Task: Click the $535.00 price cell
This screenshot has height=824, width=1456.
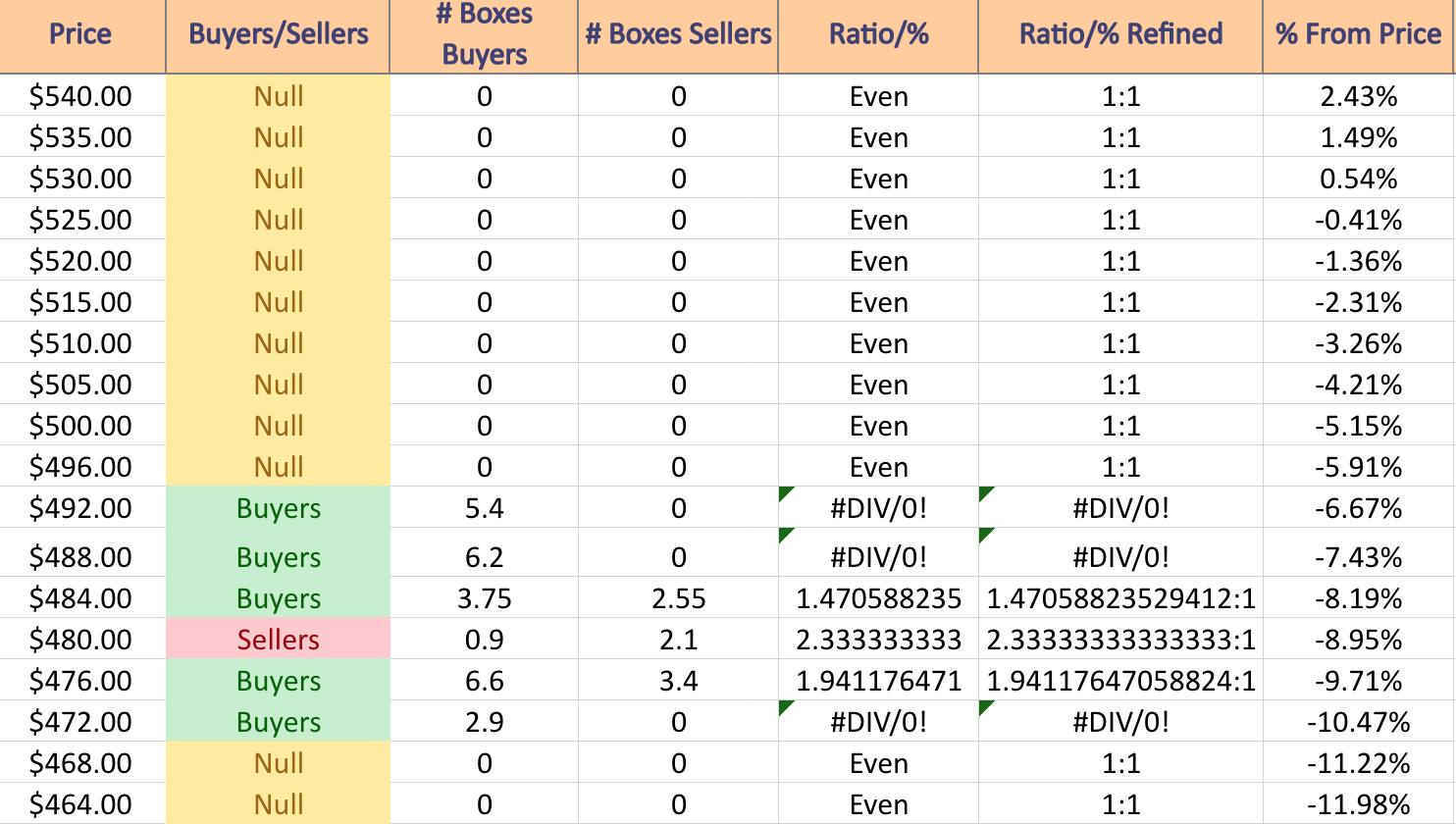Action: click(x=82, y=136)
